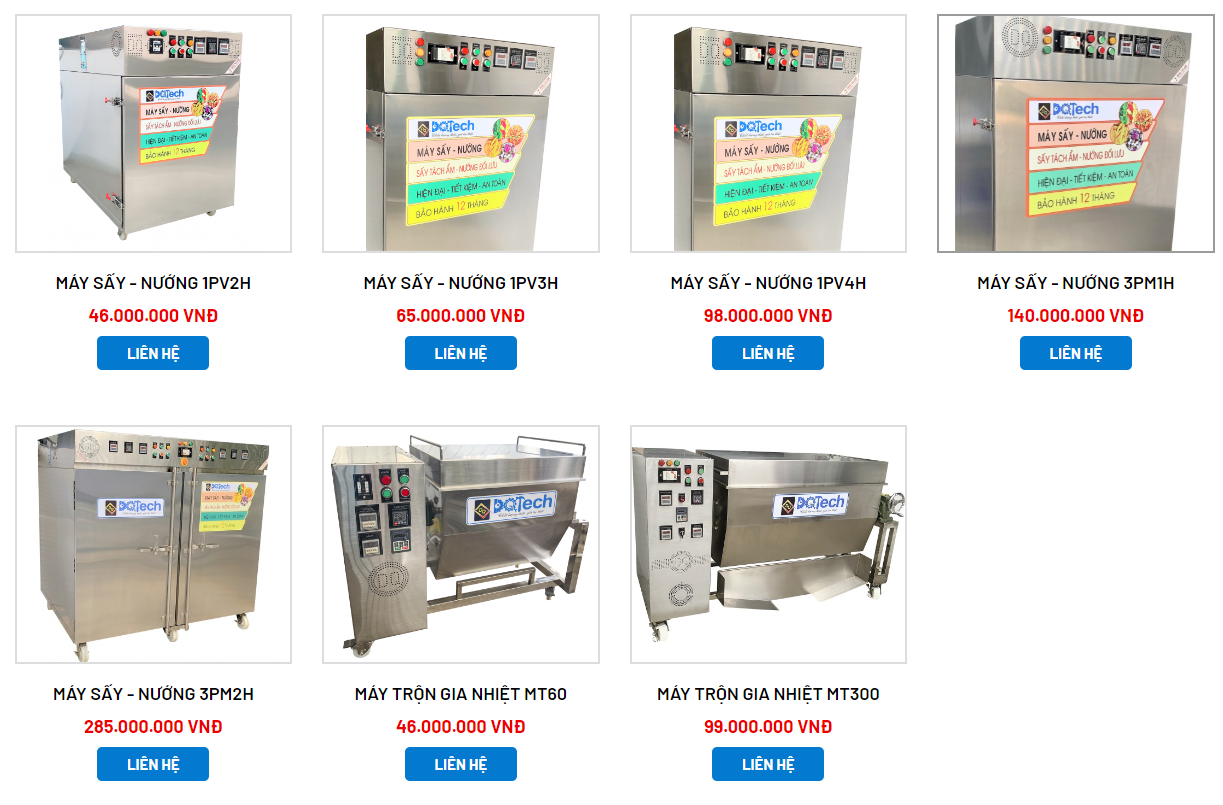Open the MÁY SẤY - NƯỚNG 1PV2H product image

[x=153, y=133]
